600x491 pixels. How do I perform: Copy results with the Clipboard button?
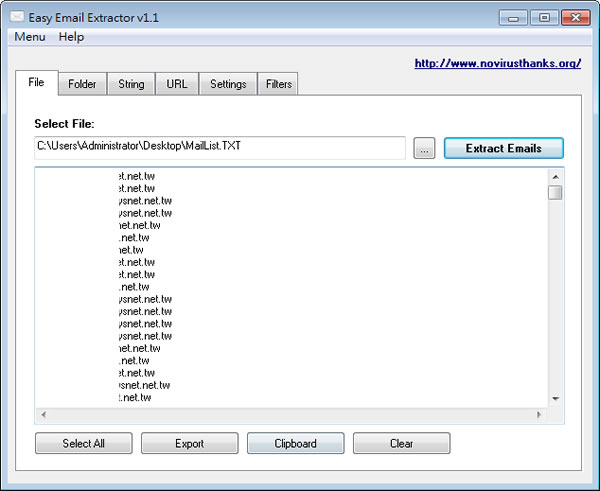[x=295, y=443]
